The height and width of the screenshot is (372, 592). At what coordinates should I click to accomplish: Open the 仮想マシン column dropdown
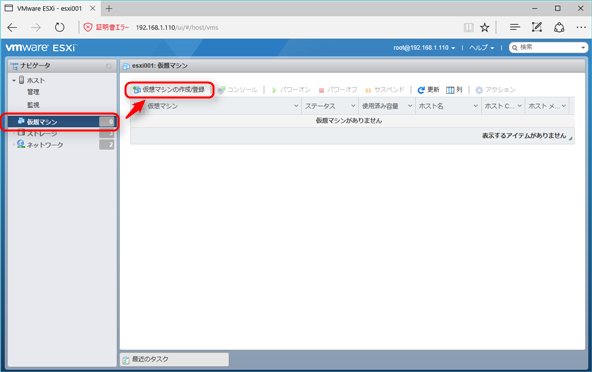pos(296,106)
